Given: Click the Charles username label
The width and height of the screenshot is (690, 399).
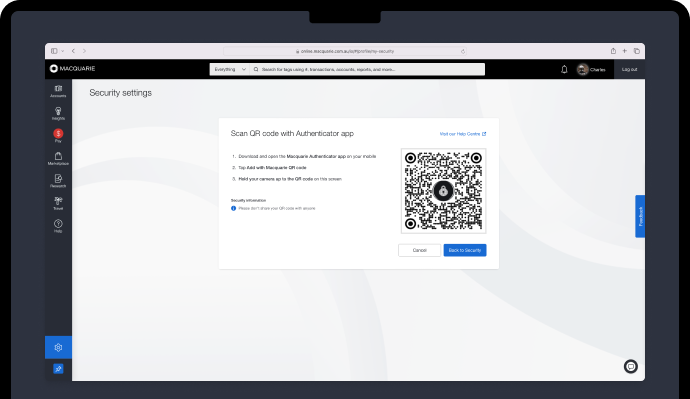Looking at the screenshot, I should pos(598,70).
